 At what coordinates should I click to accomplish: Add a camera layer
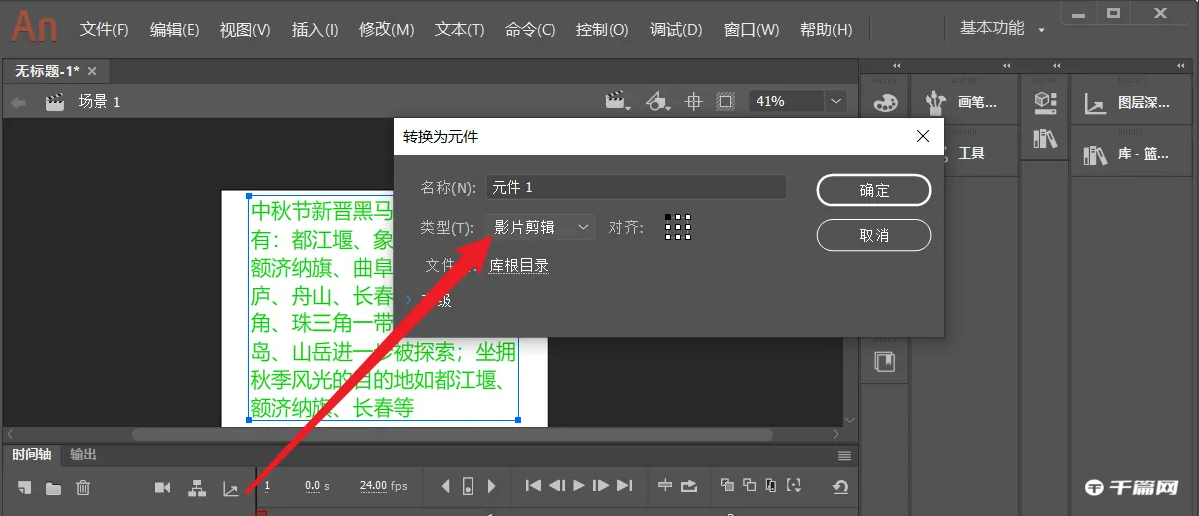click(162, 487)
